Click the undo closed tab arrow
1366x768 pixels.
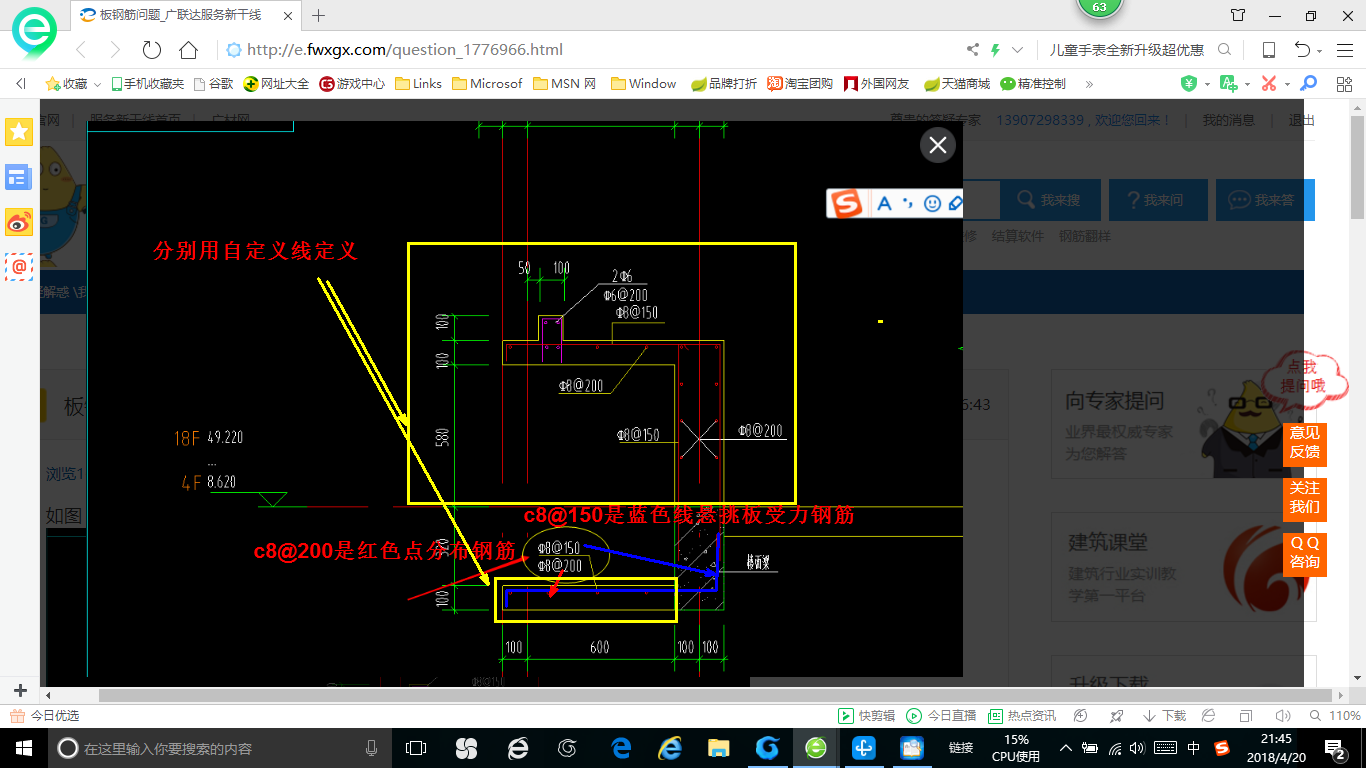[x=1302, y=50]
